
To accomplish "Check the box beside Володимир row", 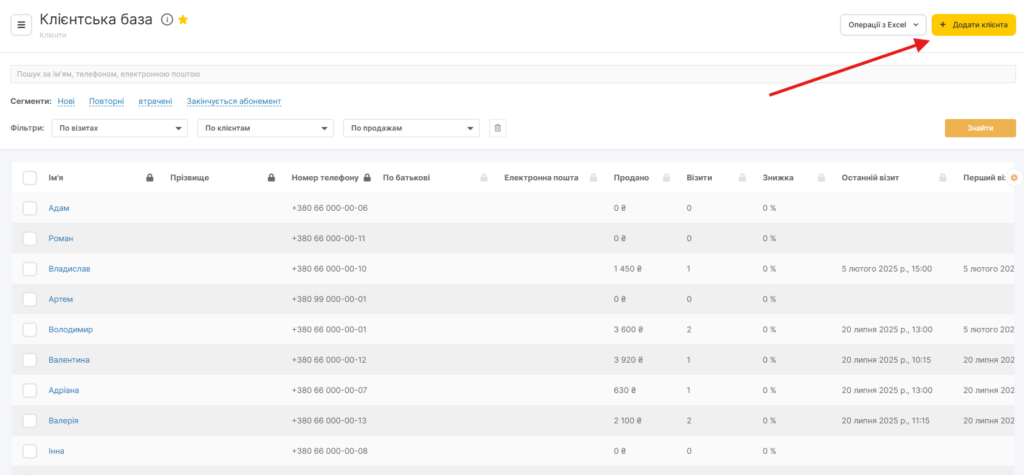I will 30,330.
